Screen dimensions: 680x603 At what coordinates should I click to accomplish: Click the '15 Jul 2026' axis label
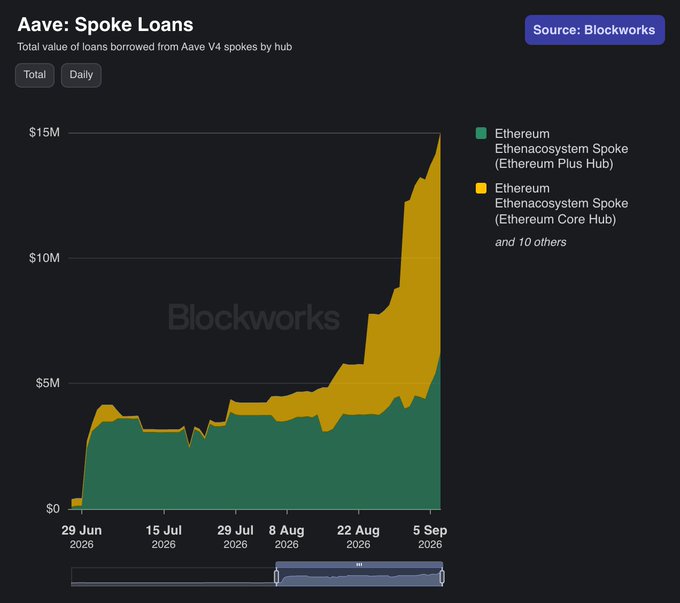click(163, 537)
